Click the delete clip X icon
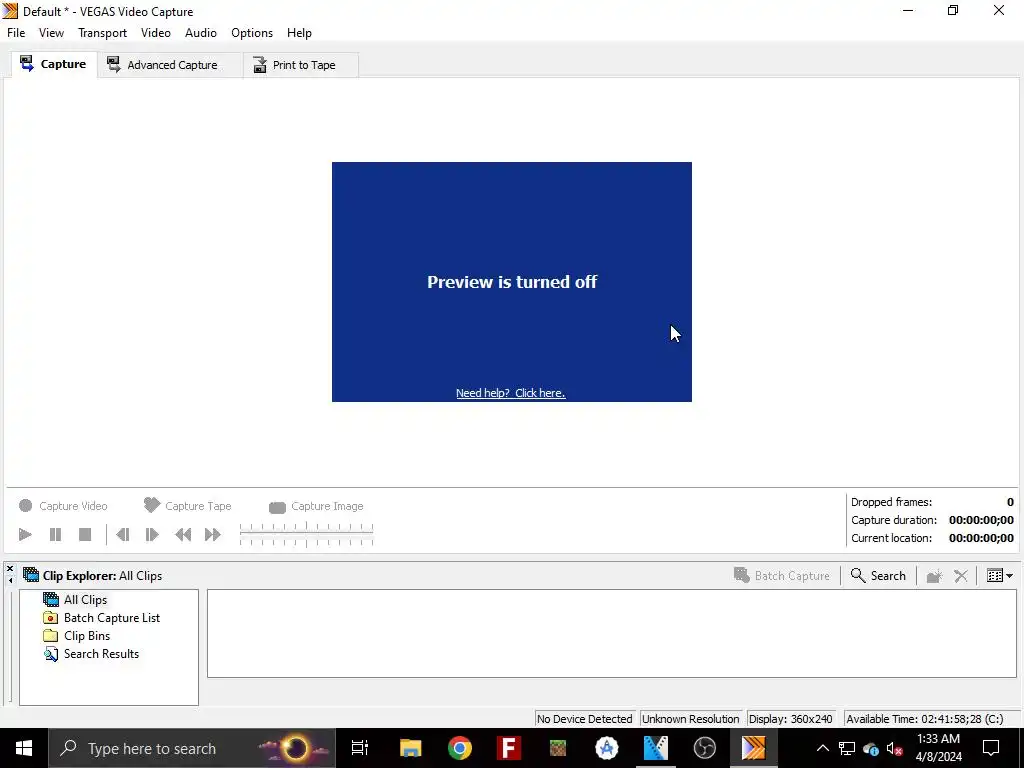Viewport: 1024px width, 768px height. 961,575
